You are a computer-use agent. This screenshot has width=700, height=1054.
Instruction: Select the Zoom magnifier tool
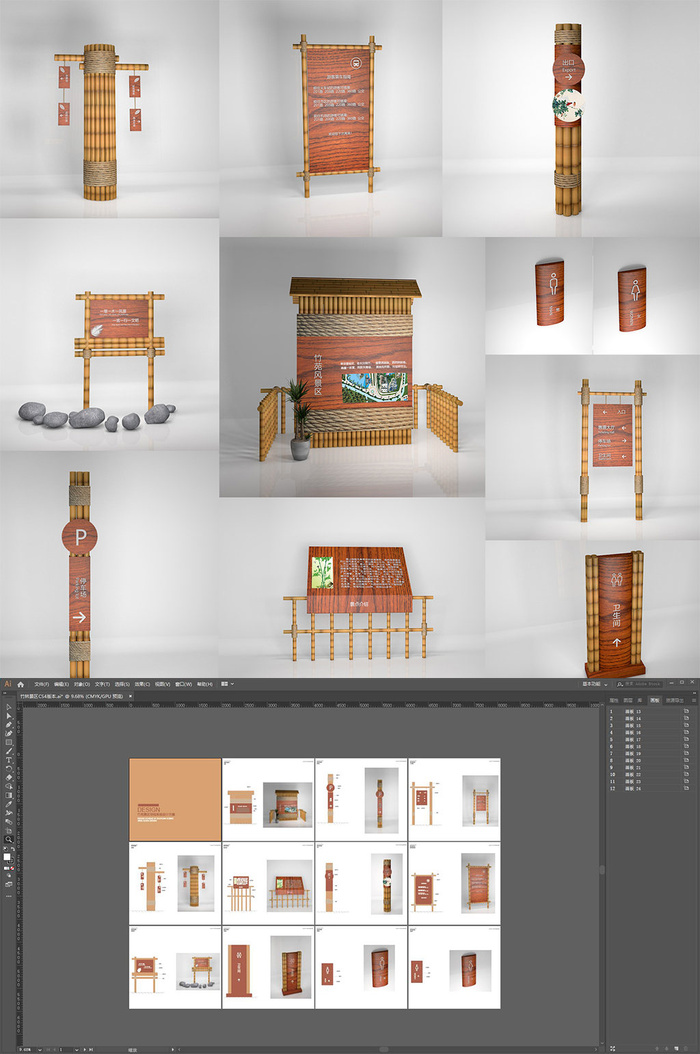pyautogui.click(x=8, y=839)
